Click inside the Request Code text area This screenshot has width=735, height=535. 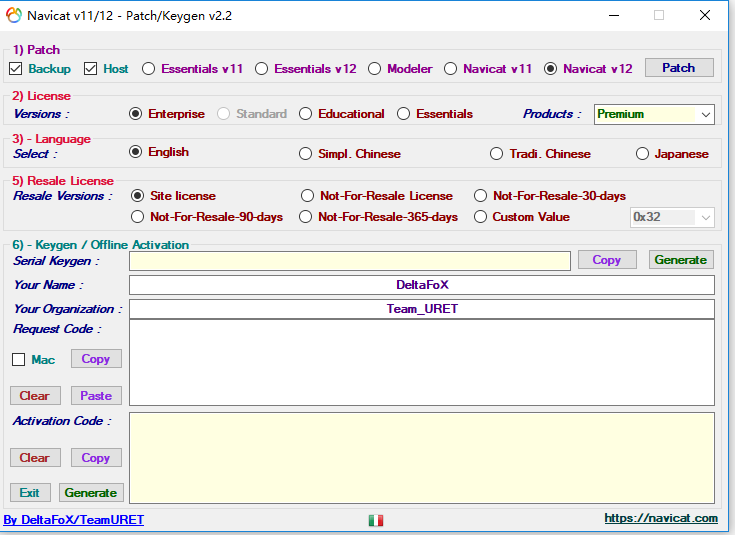tap(422, 362)
